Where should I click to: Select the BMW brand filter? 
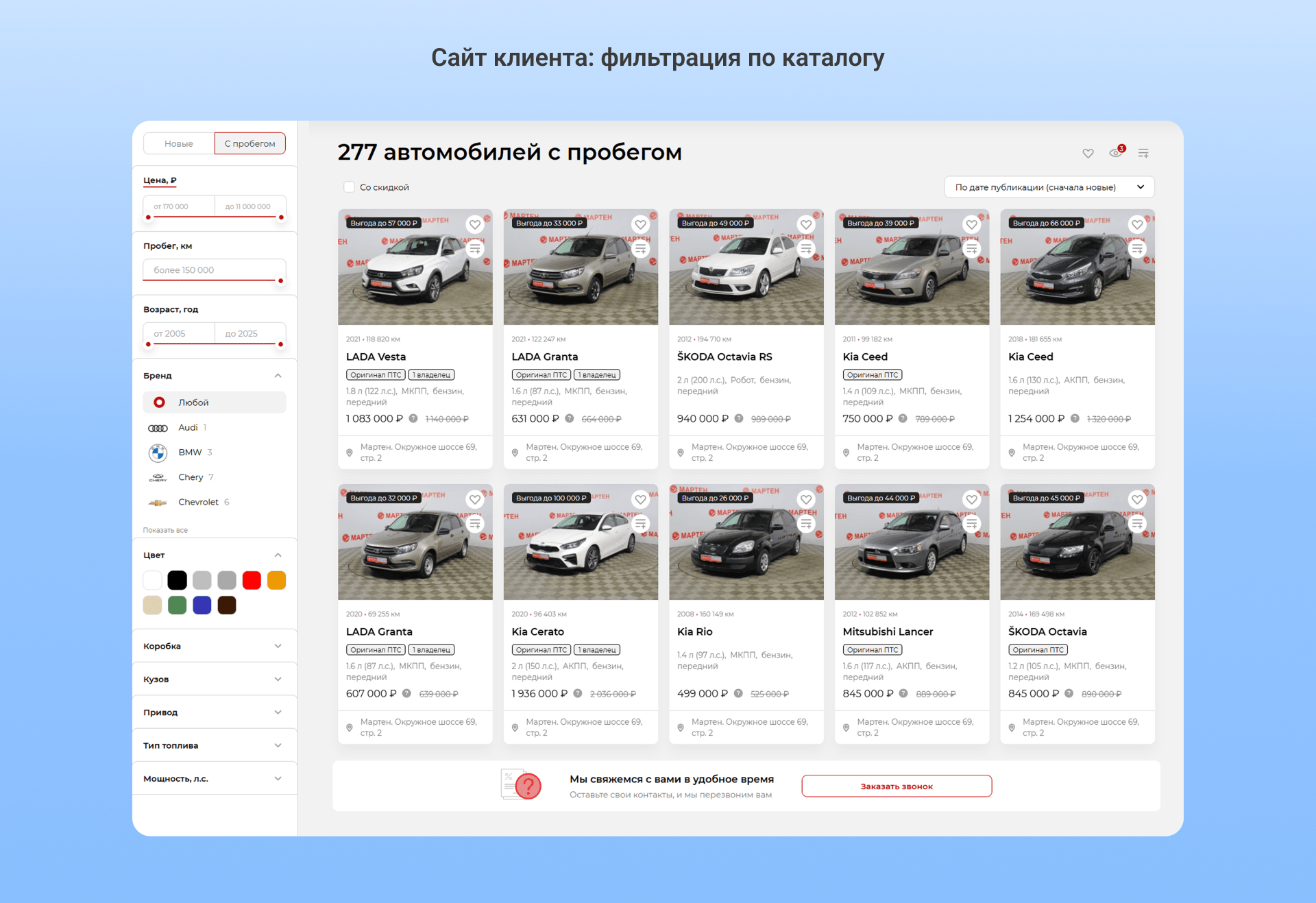(189, 453)
